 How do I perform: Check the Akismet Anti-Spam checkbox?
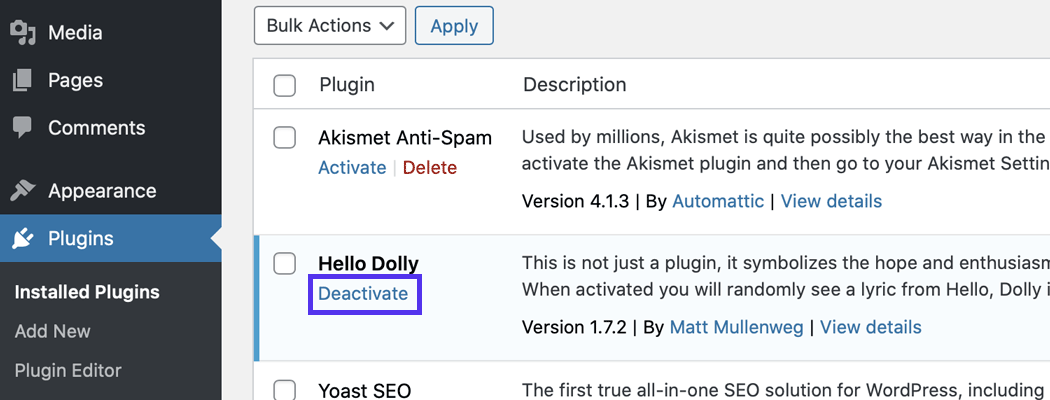coord(285,137)
